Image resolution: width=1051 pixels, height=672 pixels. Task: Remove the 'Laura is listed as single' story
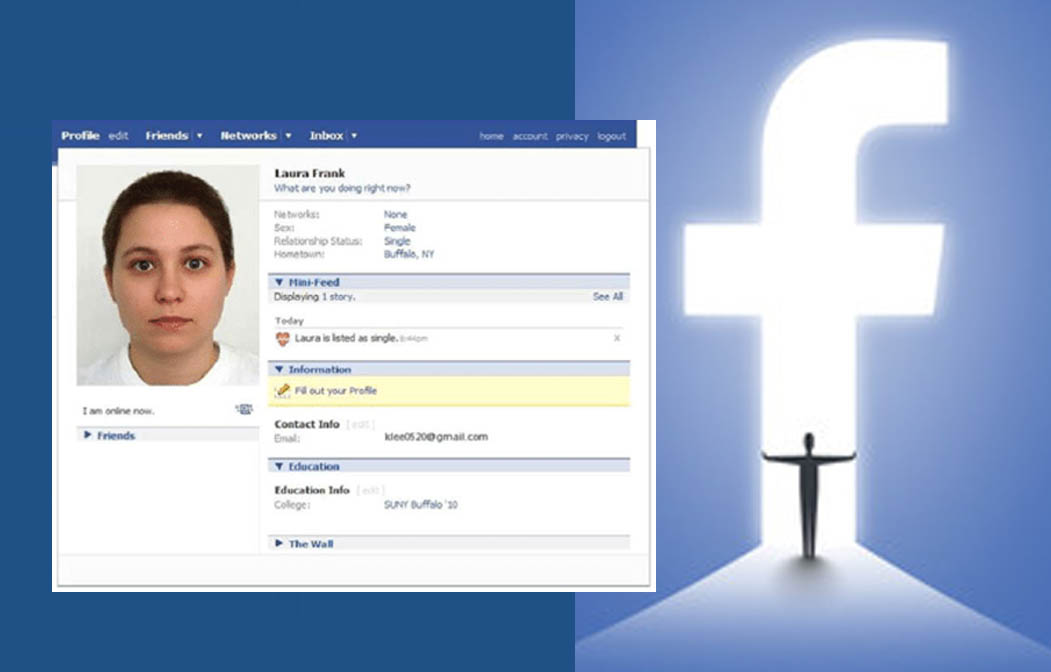point(617,338)
